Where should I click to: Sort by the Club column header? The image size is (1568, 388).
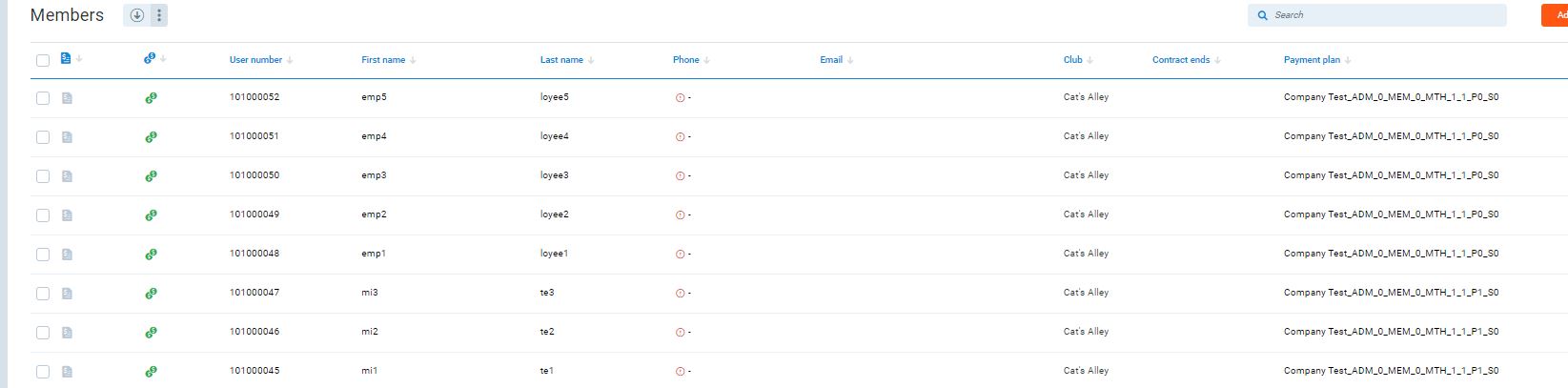tap(1073, 60)
